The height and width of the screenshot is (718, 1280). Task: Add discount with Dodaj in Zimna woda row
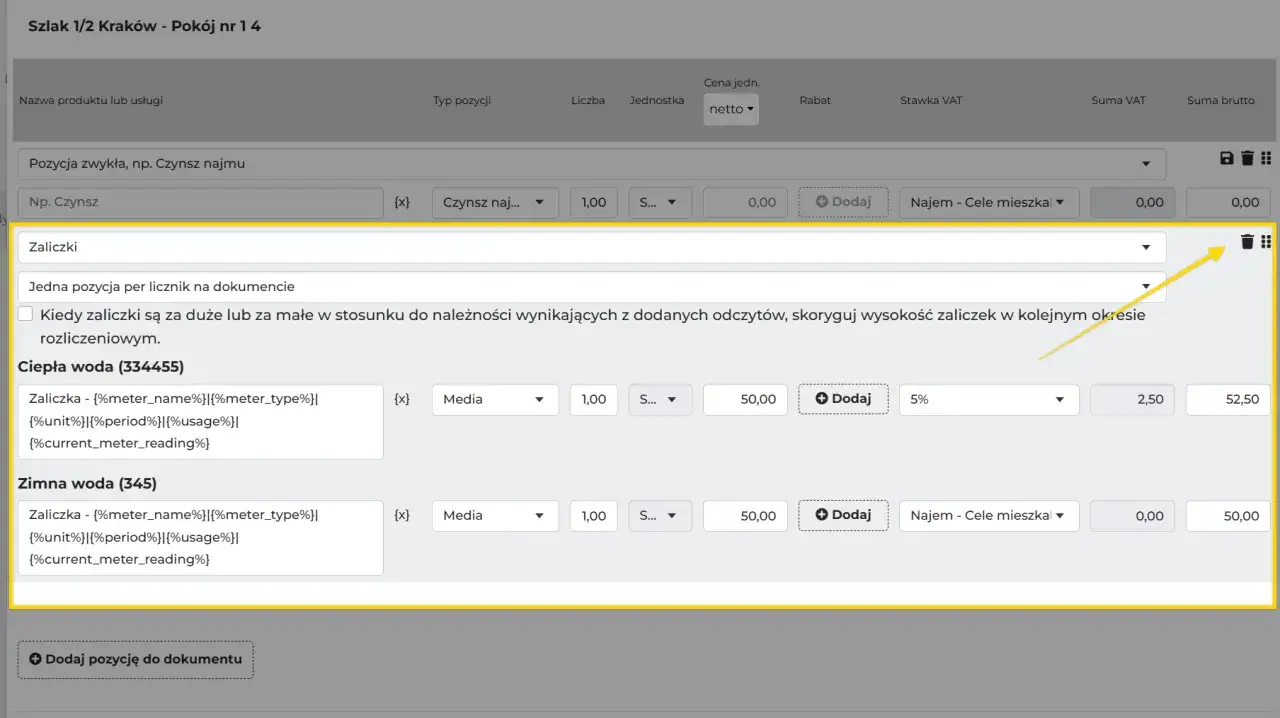[x=843, y=515]
